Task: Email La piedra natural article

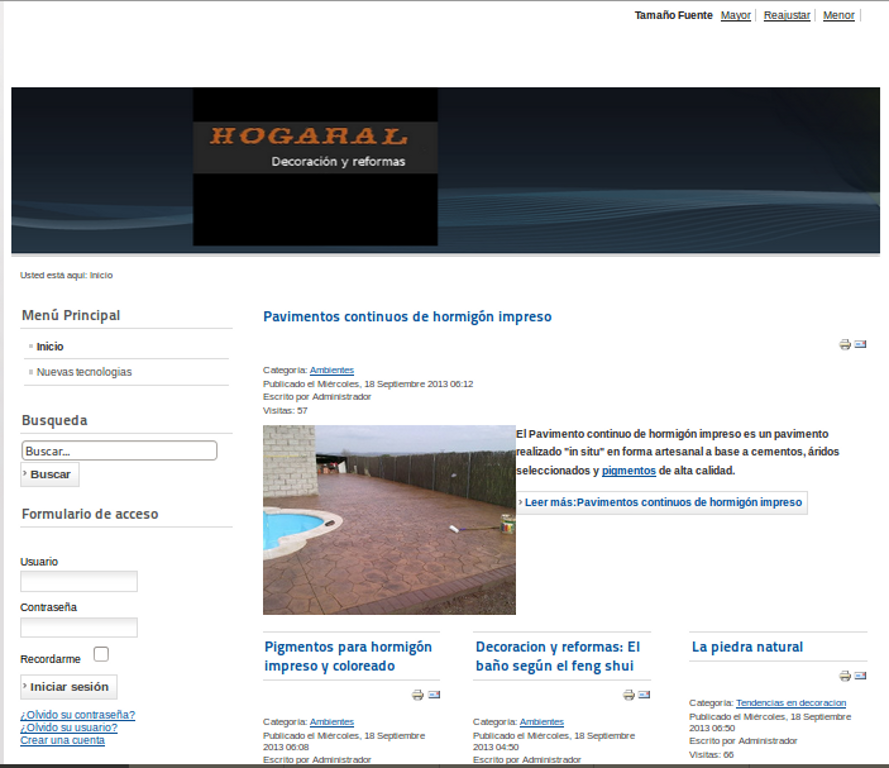Action: [x=862, y=676]
